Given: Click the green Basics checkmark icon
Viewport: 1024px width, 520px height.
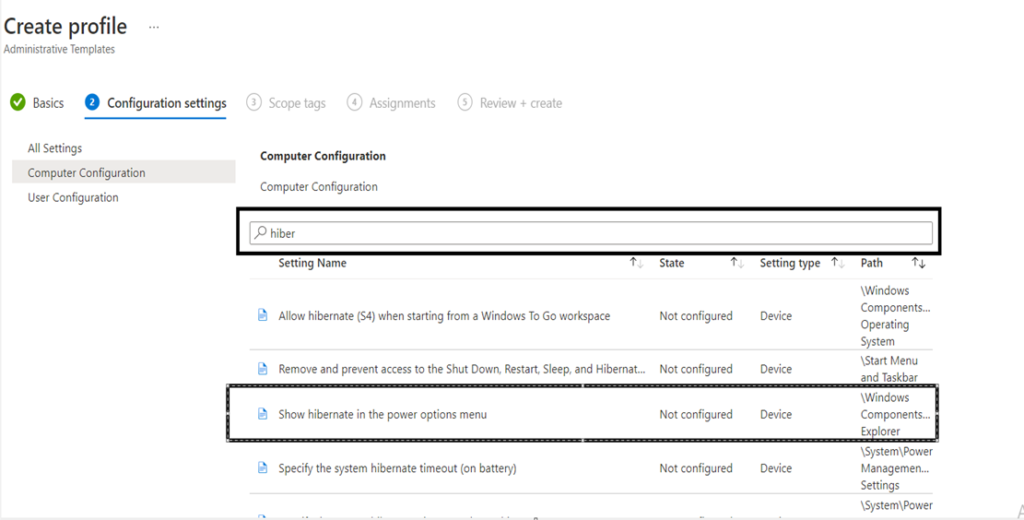Looking at the screenshot, I should click(17, 102).
